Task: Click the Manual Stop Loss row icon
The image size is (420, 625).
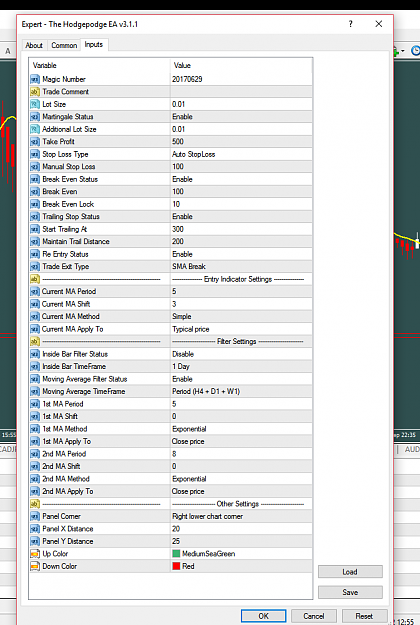Action: tap(35, 167)
